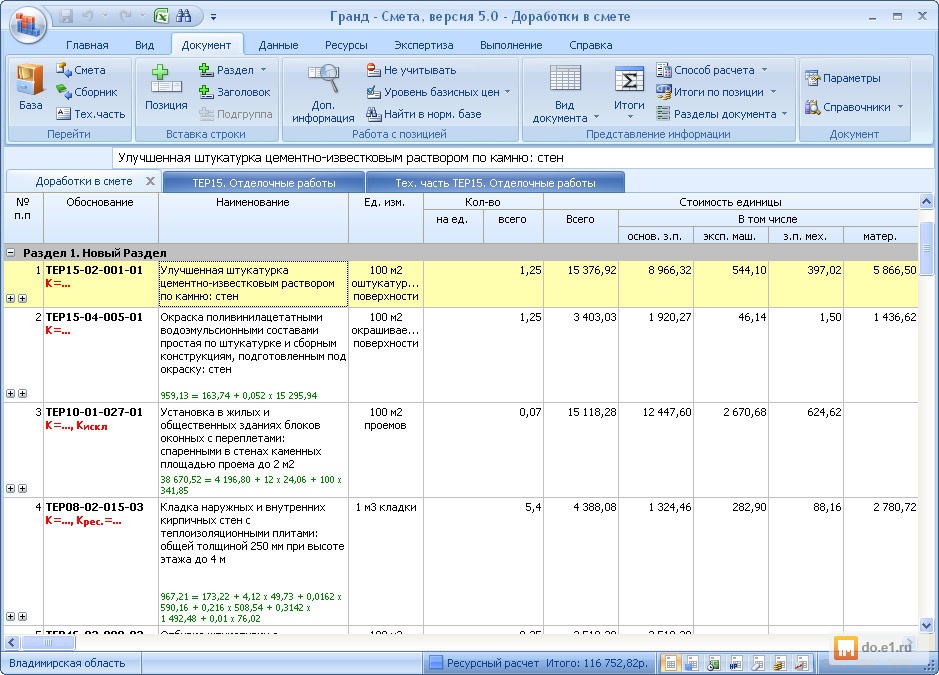939x675 pixels.
Task: Insert a Заголовок row
Action: click(235, 92)
